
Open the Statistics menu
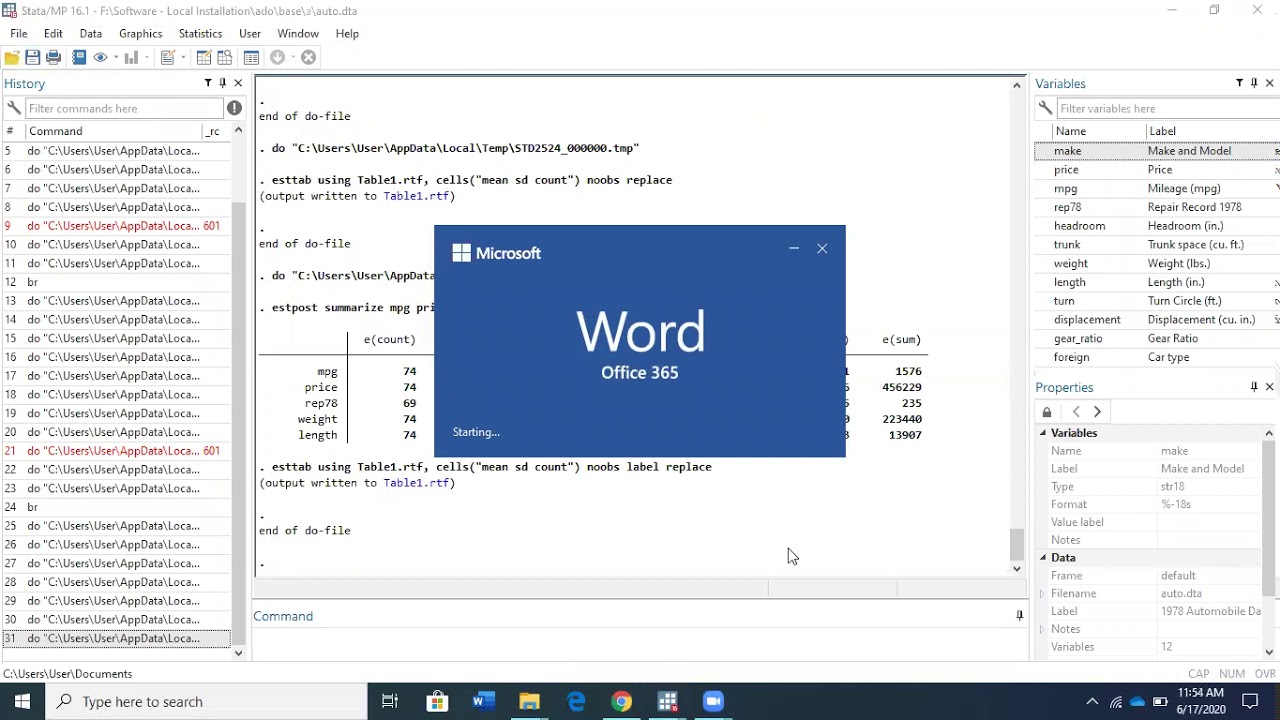click(200, 33)
